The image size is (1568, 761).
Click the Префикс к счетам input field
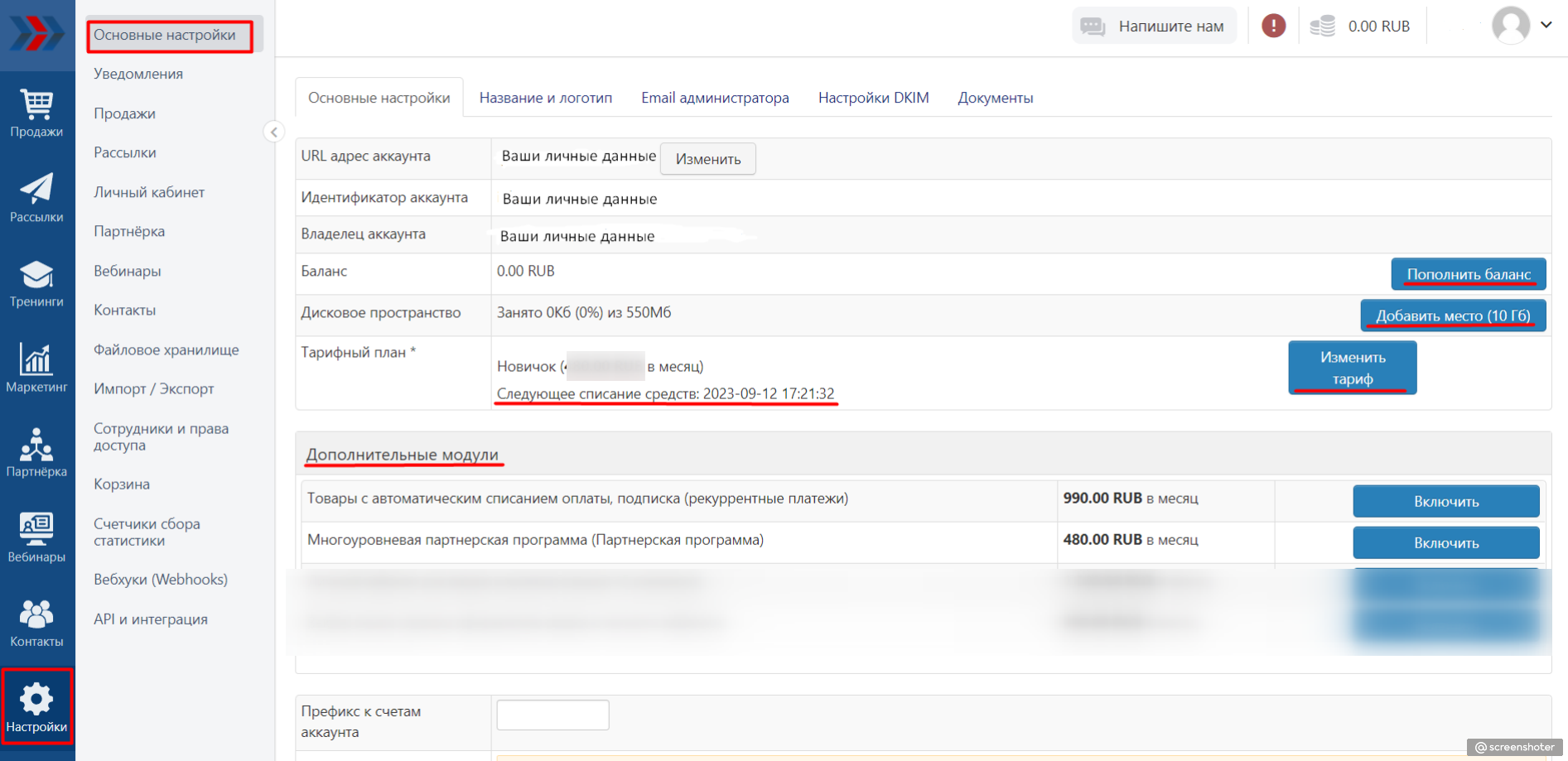(x=552, y=715)
